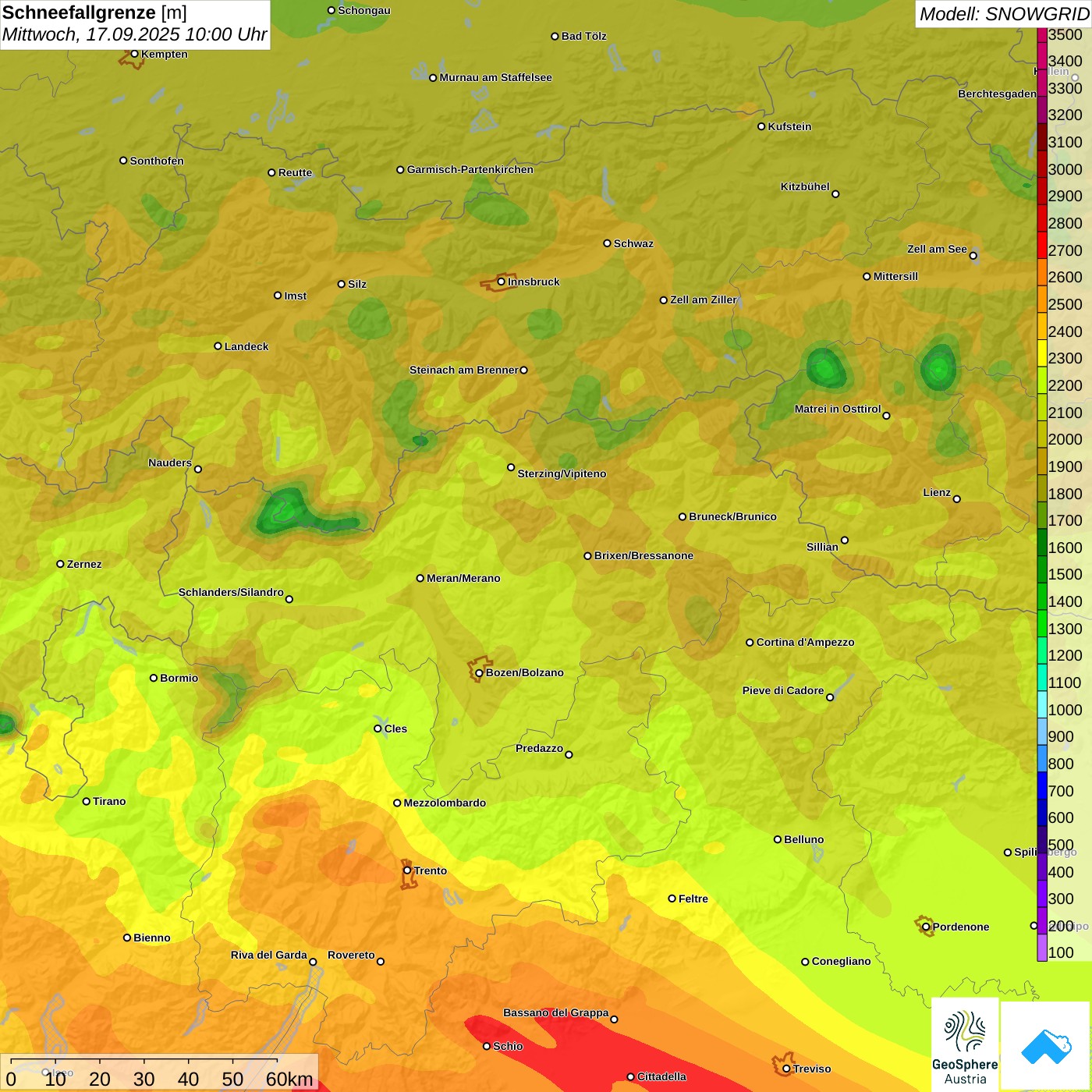Click the '60km' scale bar label

[289, 1079]
